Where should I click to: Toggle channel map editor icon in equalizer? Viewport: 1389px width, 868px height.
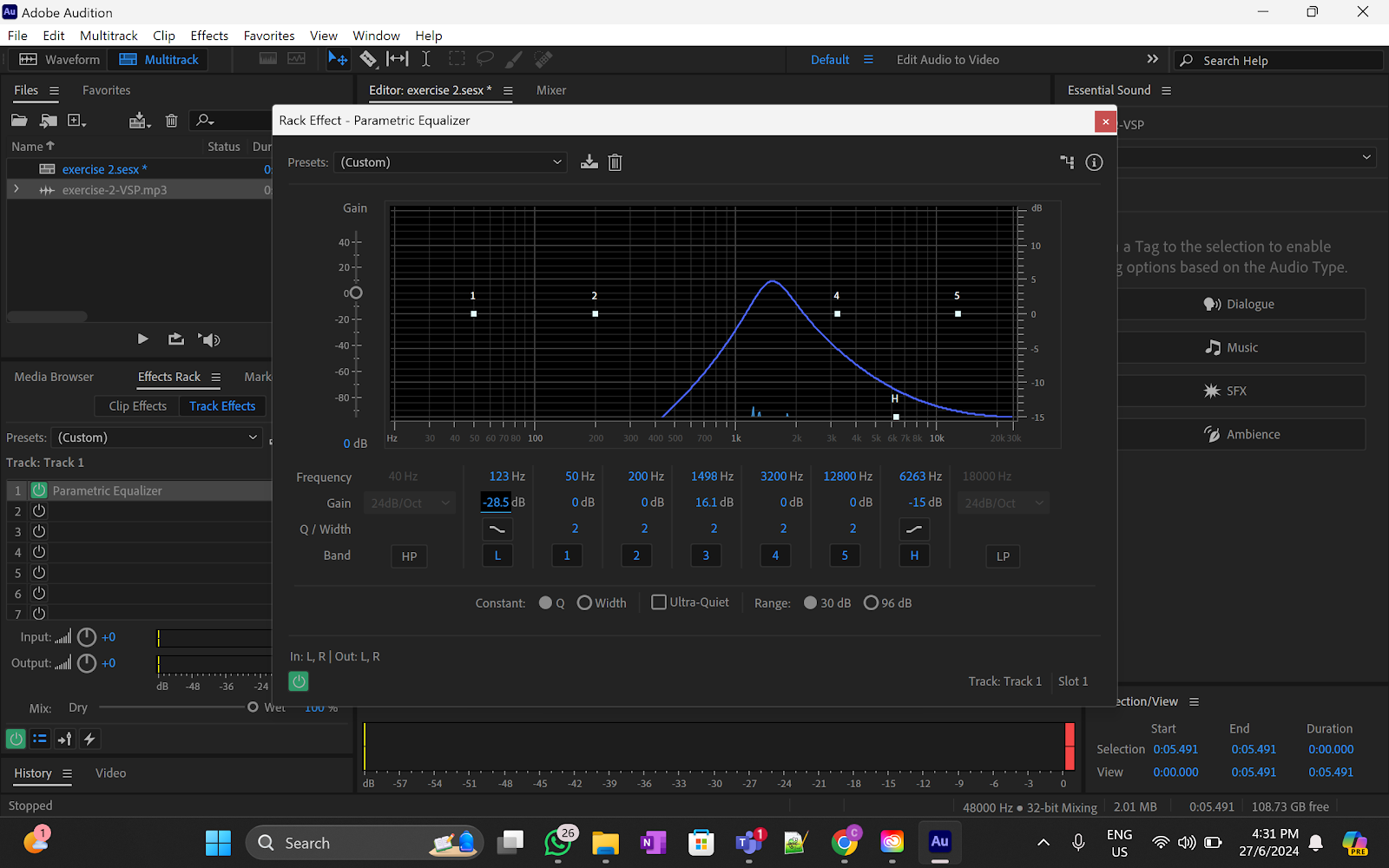1067,162
